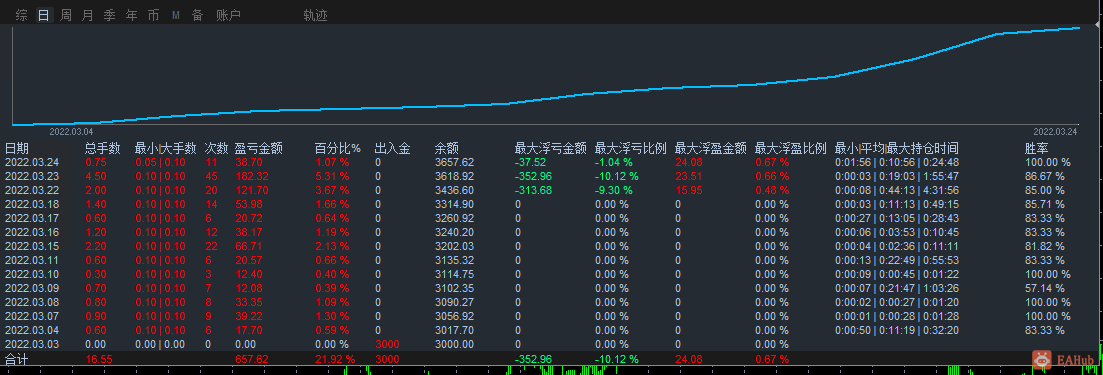
Task: Click the 2022.03.18 date cell
Action: click(x=32, y=204)
